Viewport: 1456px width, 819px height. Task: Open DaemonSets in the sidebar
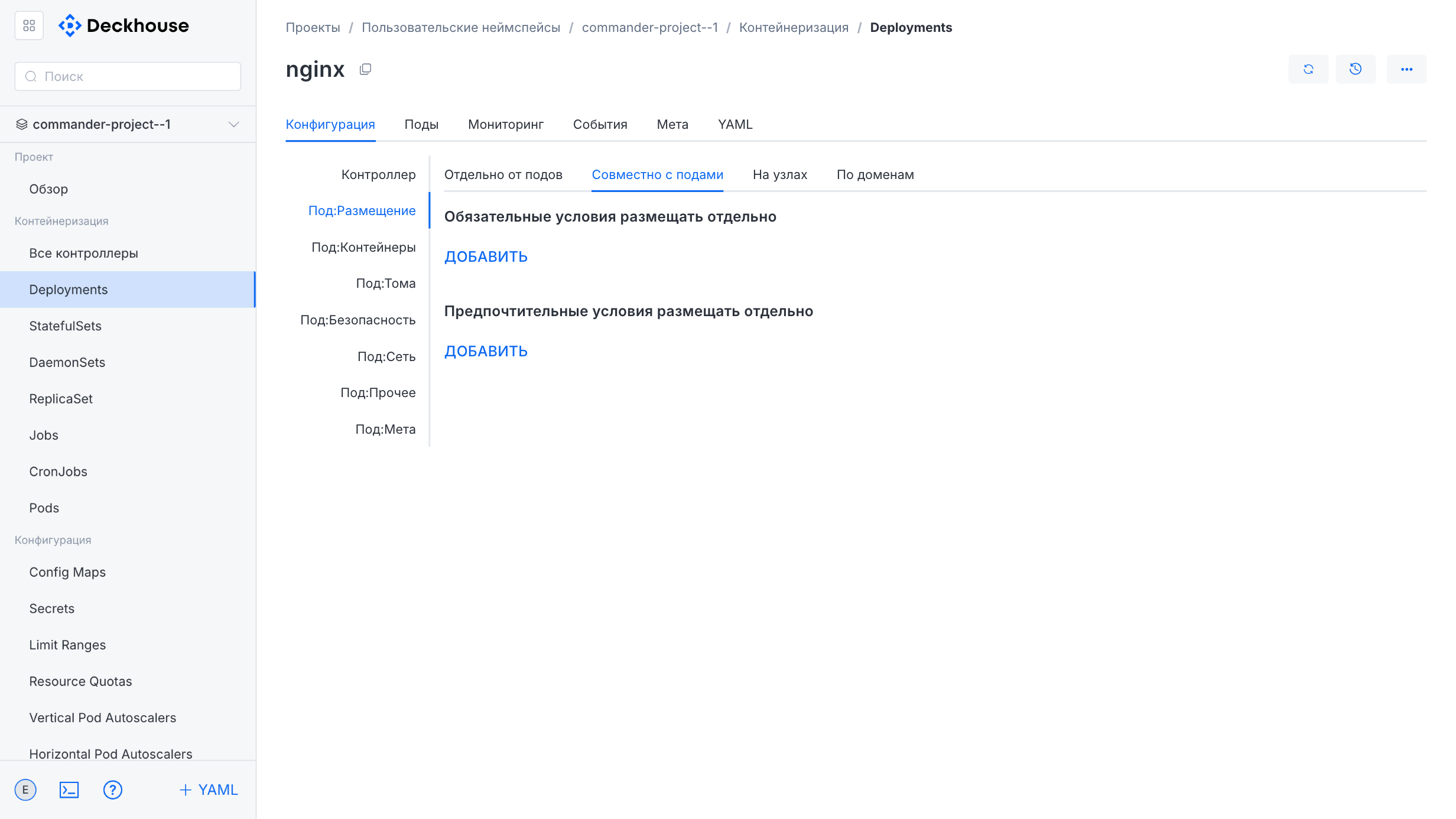[x=128, y=362]
